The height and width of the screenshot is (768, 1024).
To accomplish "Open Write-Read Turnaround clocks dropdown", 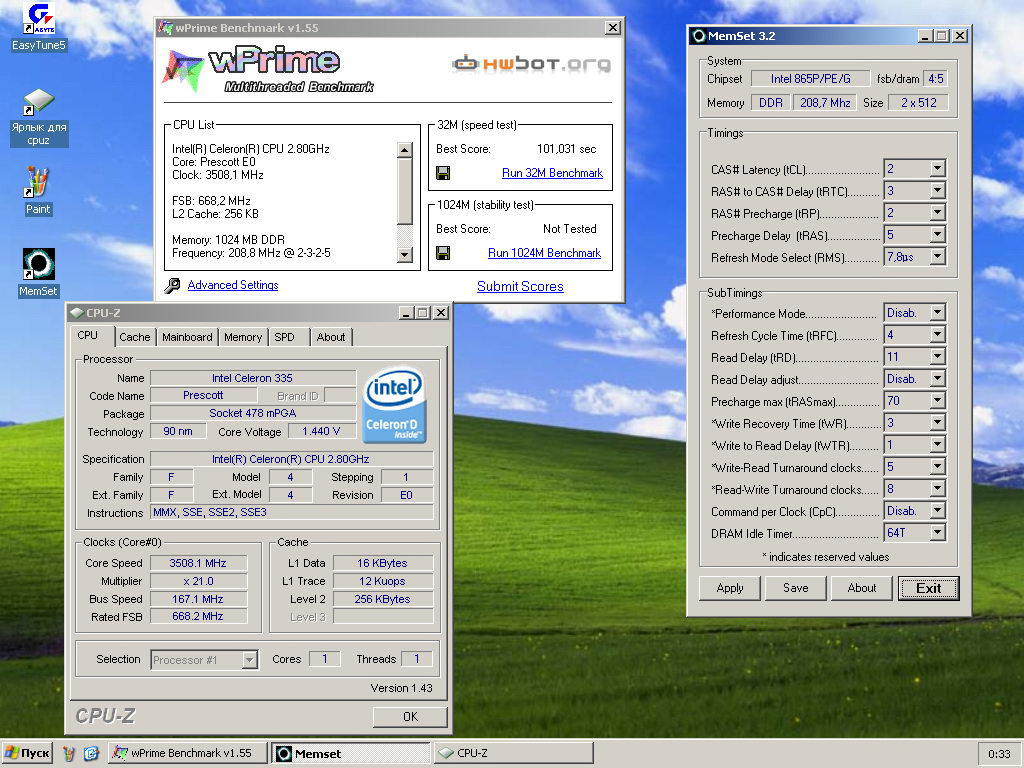I will click(937, 467).
